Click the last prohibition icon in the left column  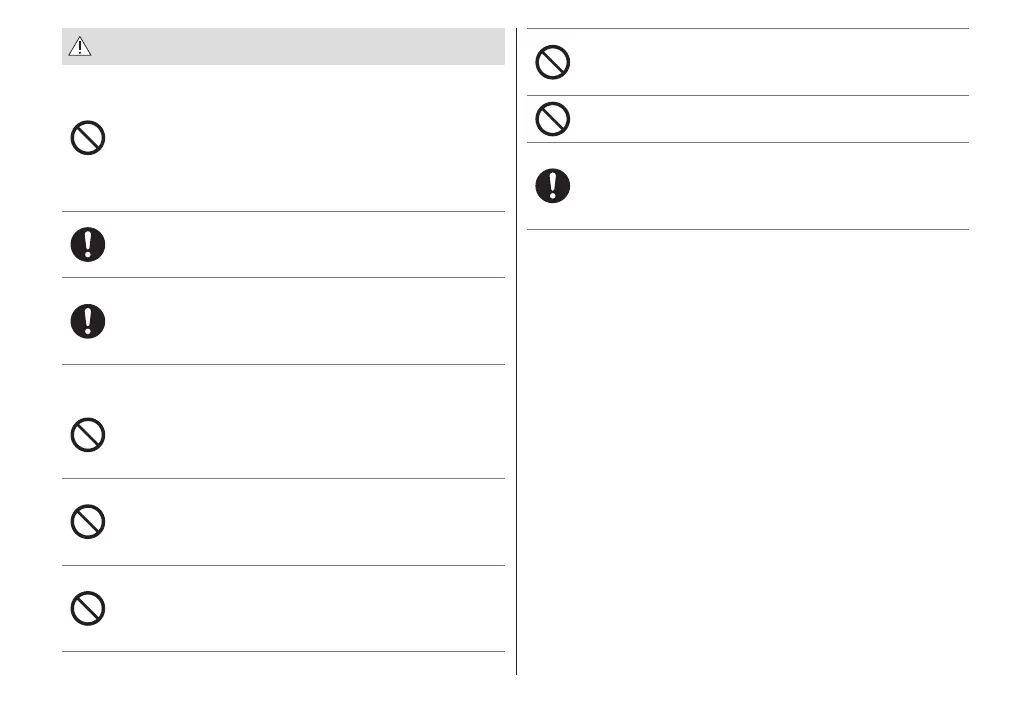tap(88, 608)
